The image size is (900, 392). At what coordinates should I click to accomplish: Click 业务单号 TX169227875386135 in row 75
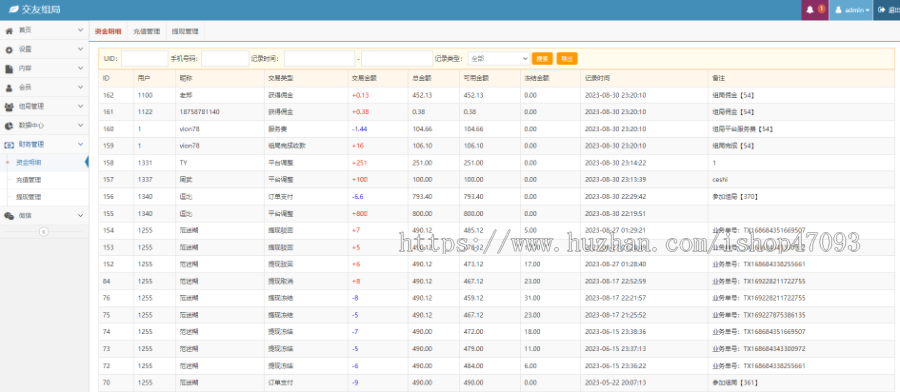758,315
